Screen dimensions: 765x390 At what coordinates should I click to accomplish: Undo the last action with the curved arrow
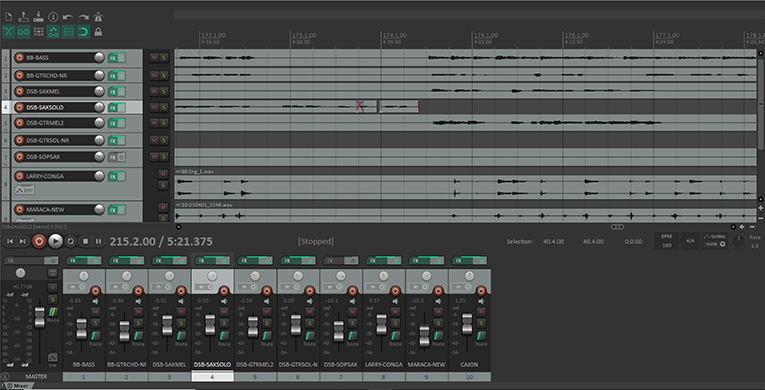(x=68, y=17)
